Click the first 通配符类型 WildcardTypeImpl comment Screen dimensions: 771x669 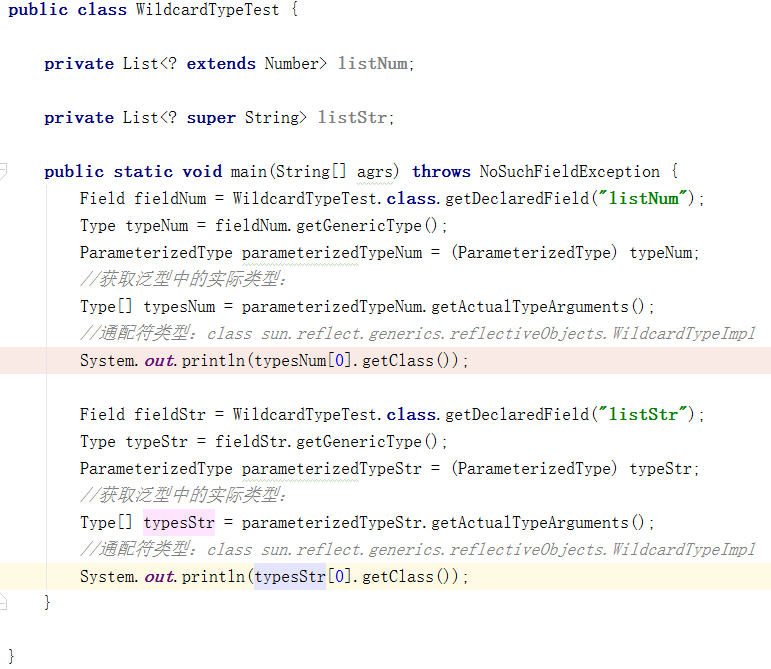[x=418, y=333]
